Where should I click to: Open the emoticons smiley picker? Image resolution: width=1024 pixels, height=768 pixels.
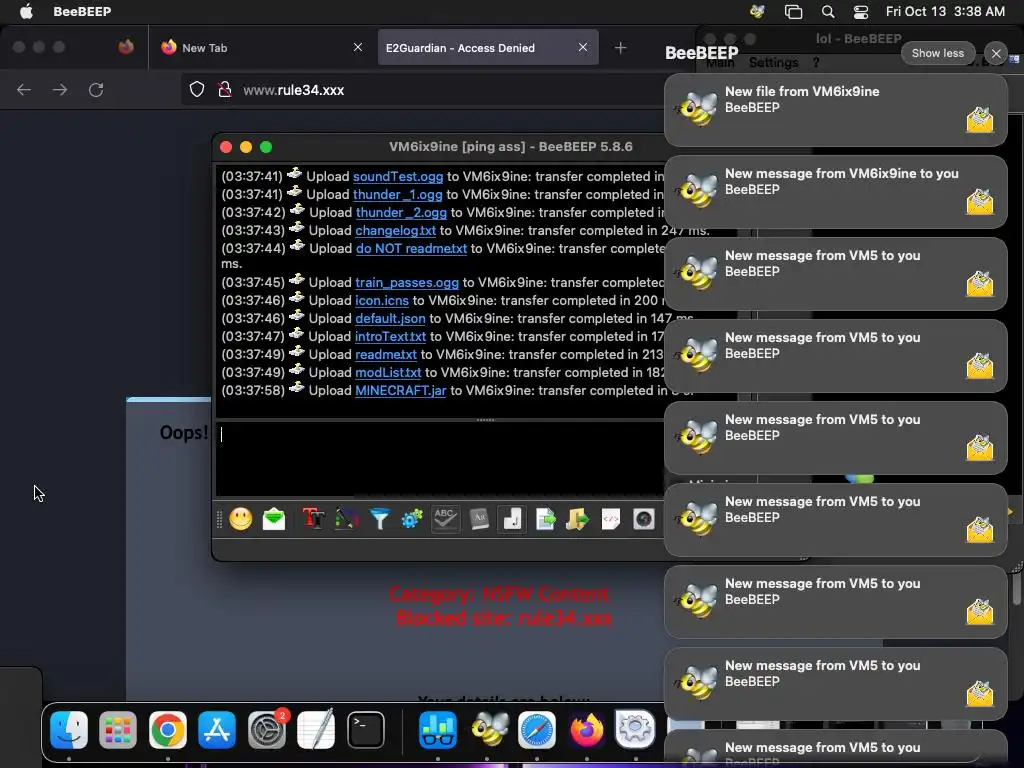(x=240, y=519)
